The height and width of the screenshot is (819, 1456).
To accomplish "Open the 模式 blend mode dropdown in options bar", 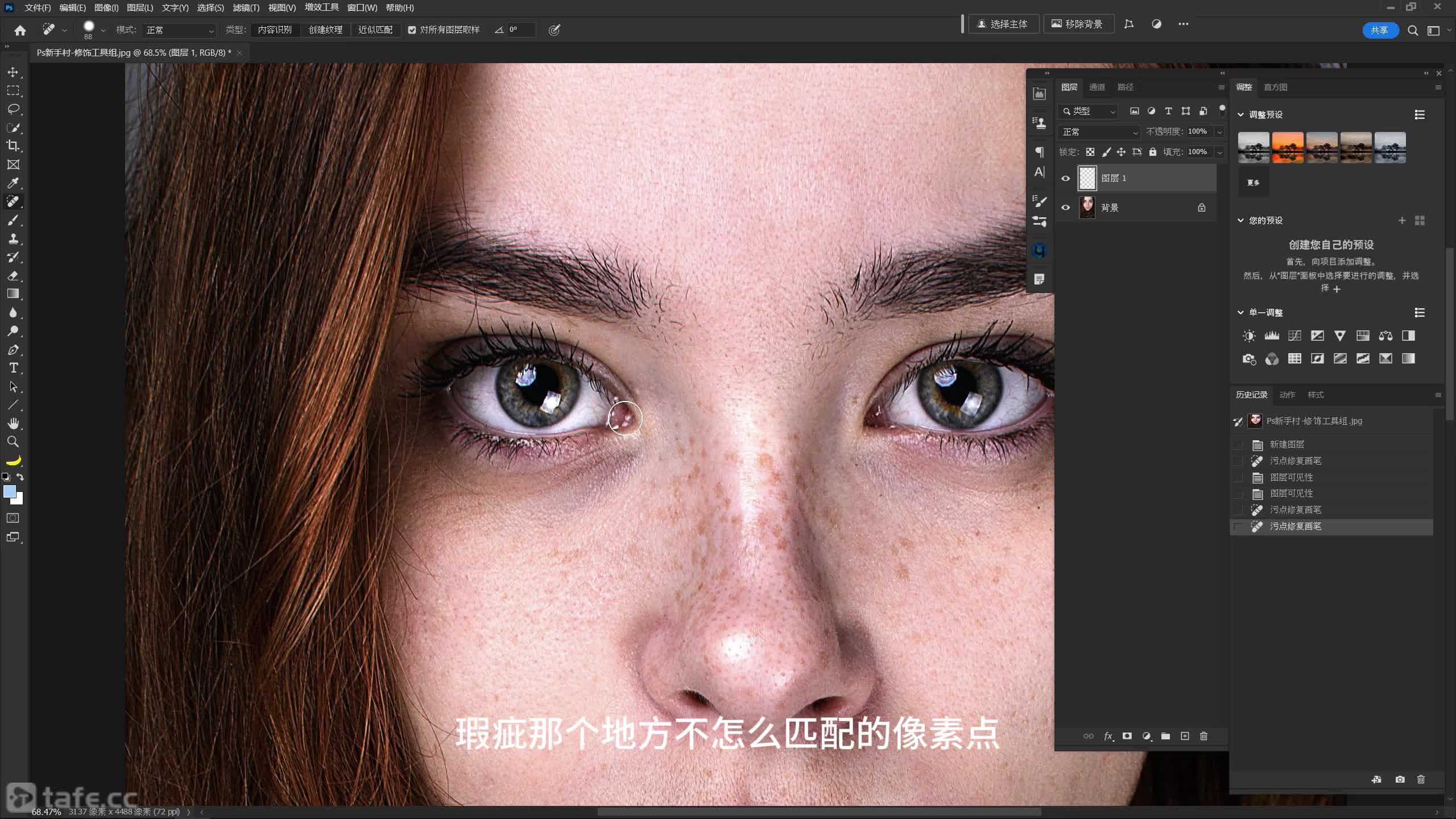I will click(179, 30).
